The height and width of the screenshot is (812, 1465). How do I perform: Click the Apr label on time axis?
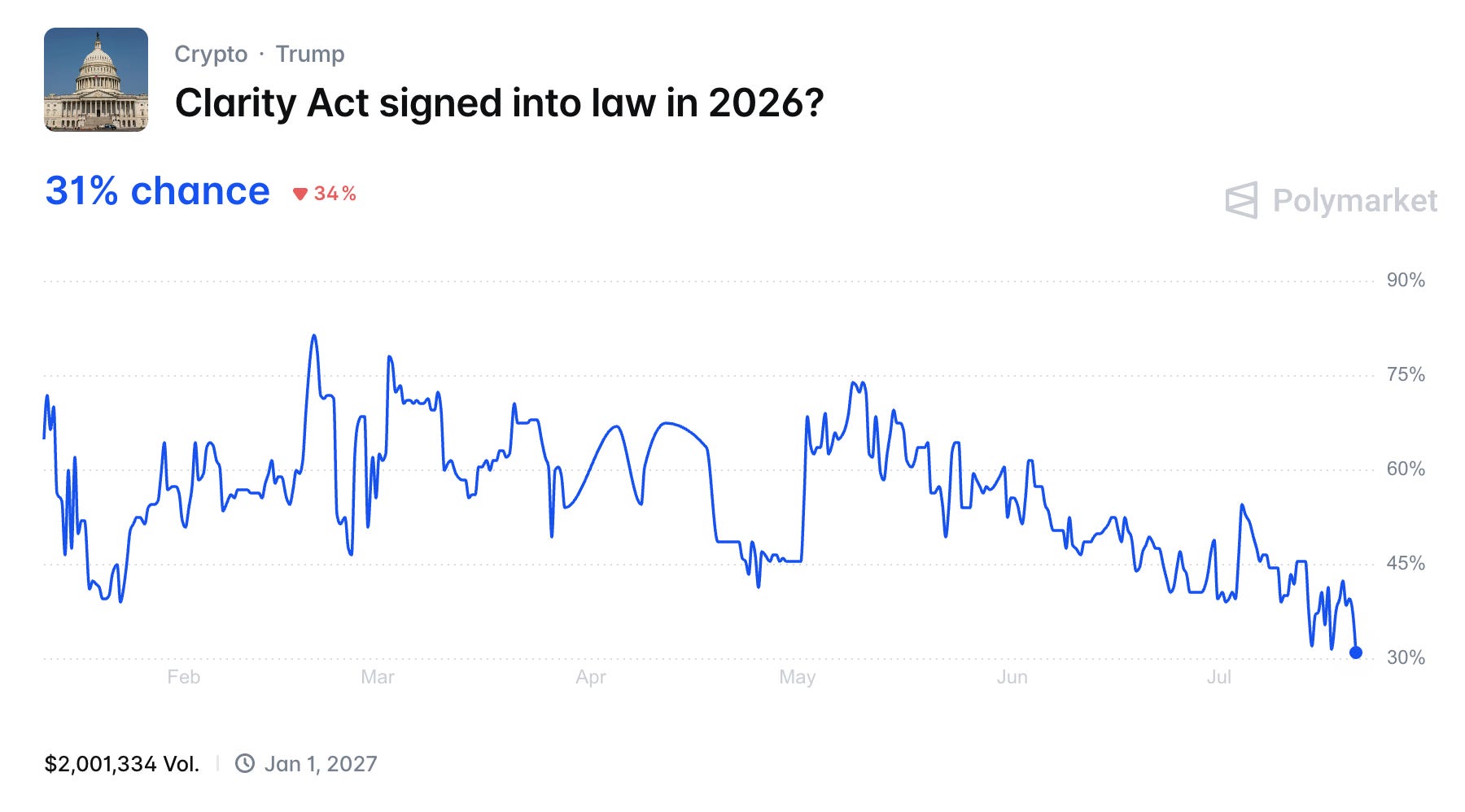591,677
